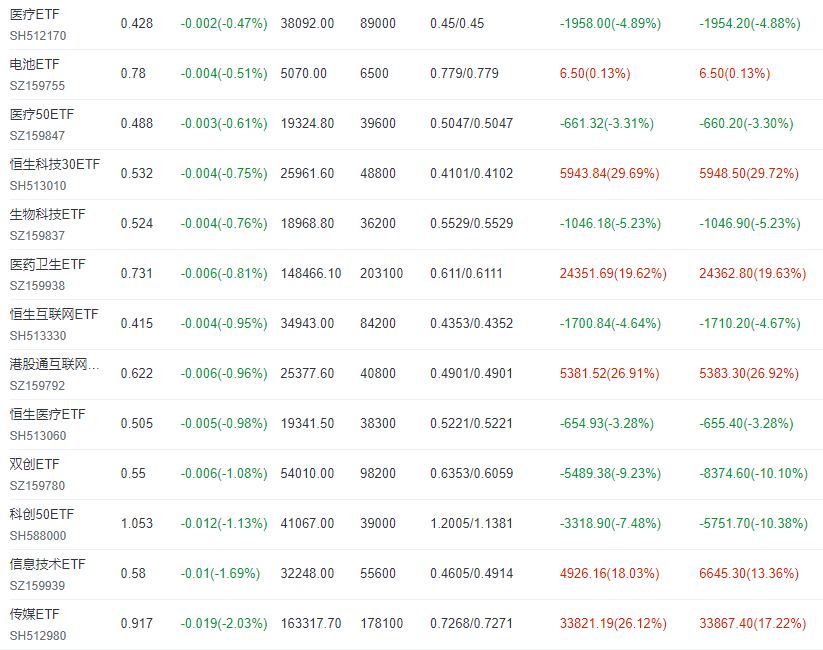This screenshot has height=650, width=823.
Task: Click profit value 6645.30(13.36%)
Action: point(749,573)
